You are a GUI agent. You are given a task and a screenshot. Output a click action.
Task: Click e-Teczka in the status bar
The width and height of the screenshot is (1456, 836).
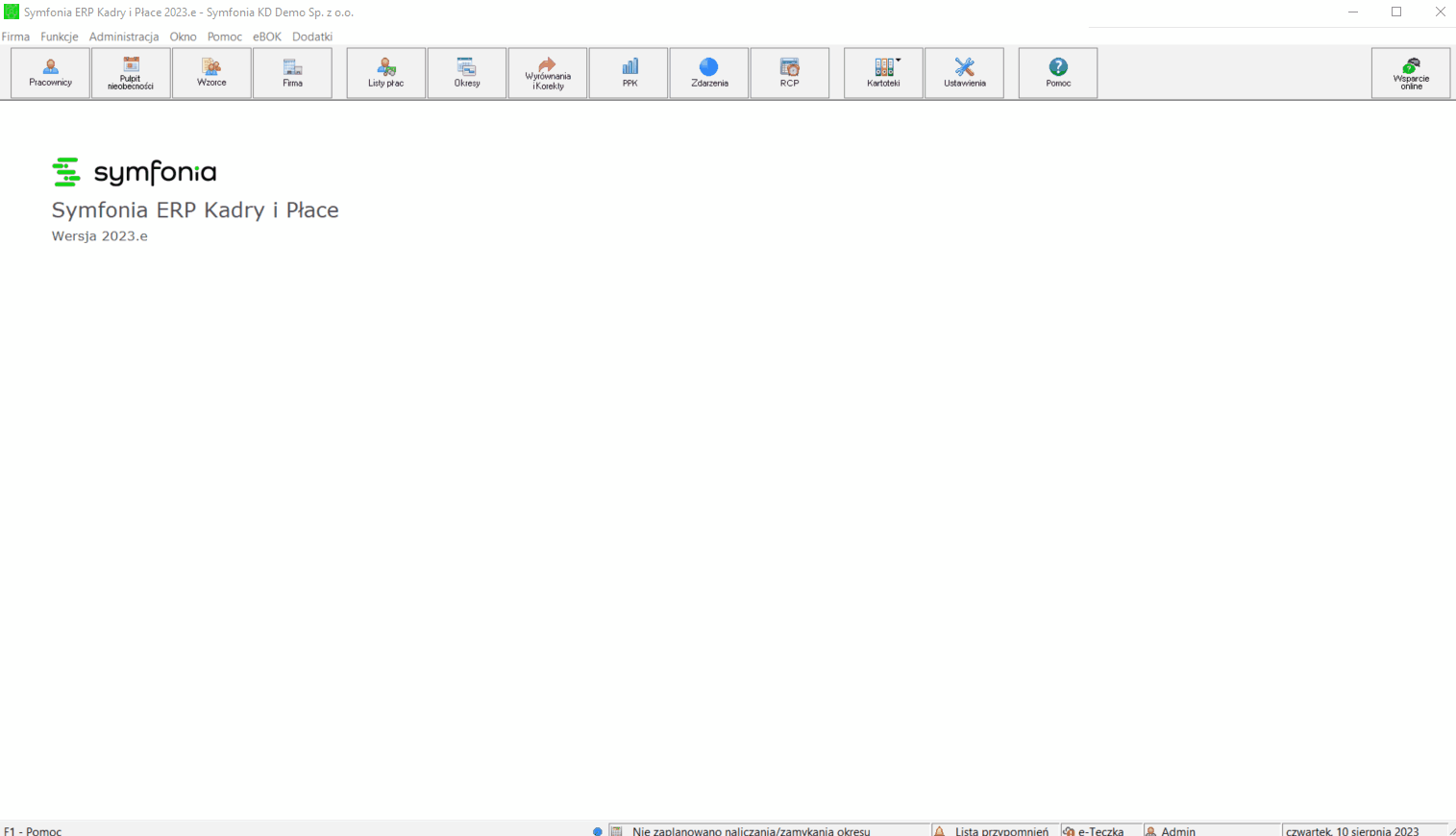pyautogui.click(x=1101, y=830)
